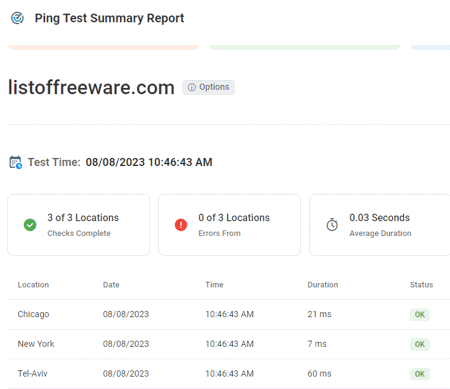Click the calendar icon next to Test Time
450x389 pixels.
click(x=15, y=162)
